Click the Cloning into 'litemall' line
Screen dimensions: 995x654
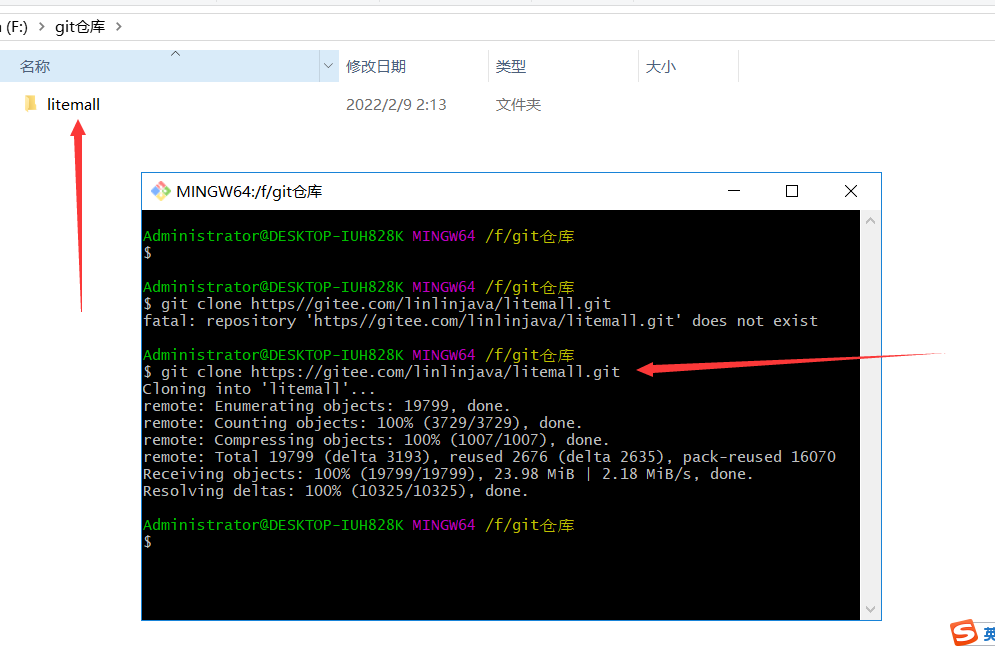259,389
